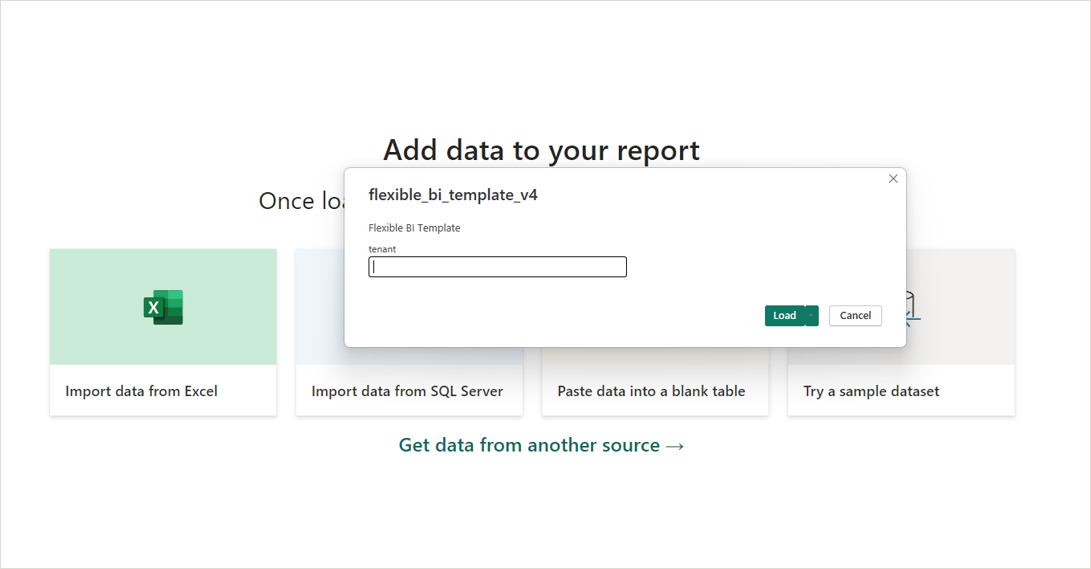Viewport: 1091px width, 569px height.
Task: Click the tenant input field
Action: point(497,267)
